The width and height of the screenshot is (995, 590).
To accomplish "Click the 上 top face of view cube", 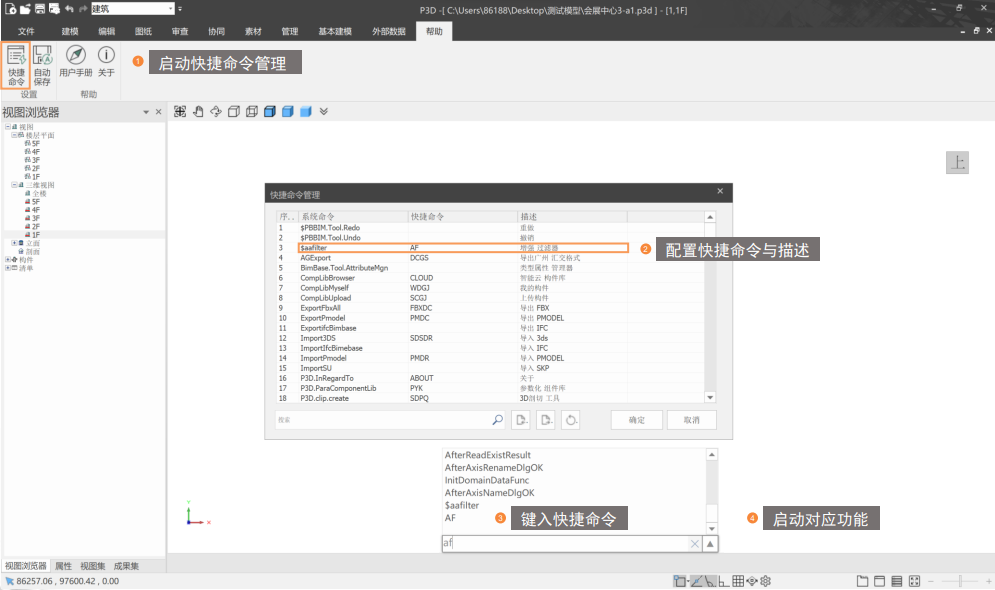I will point(957,163).
